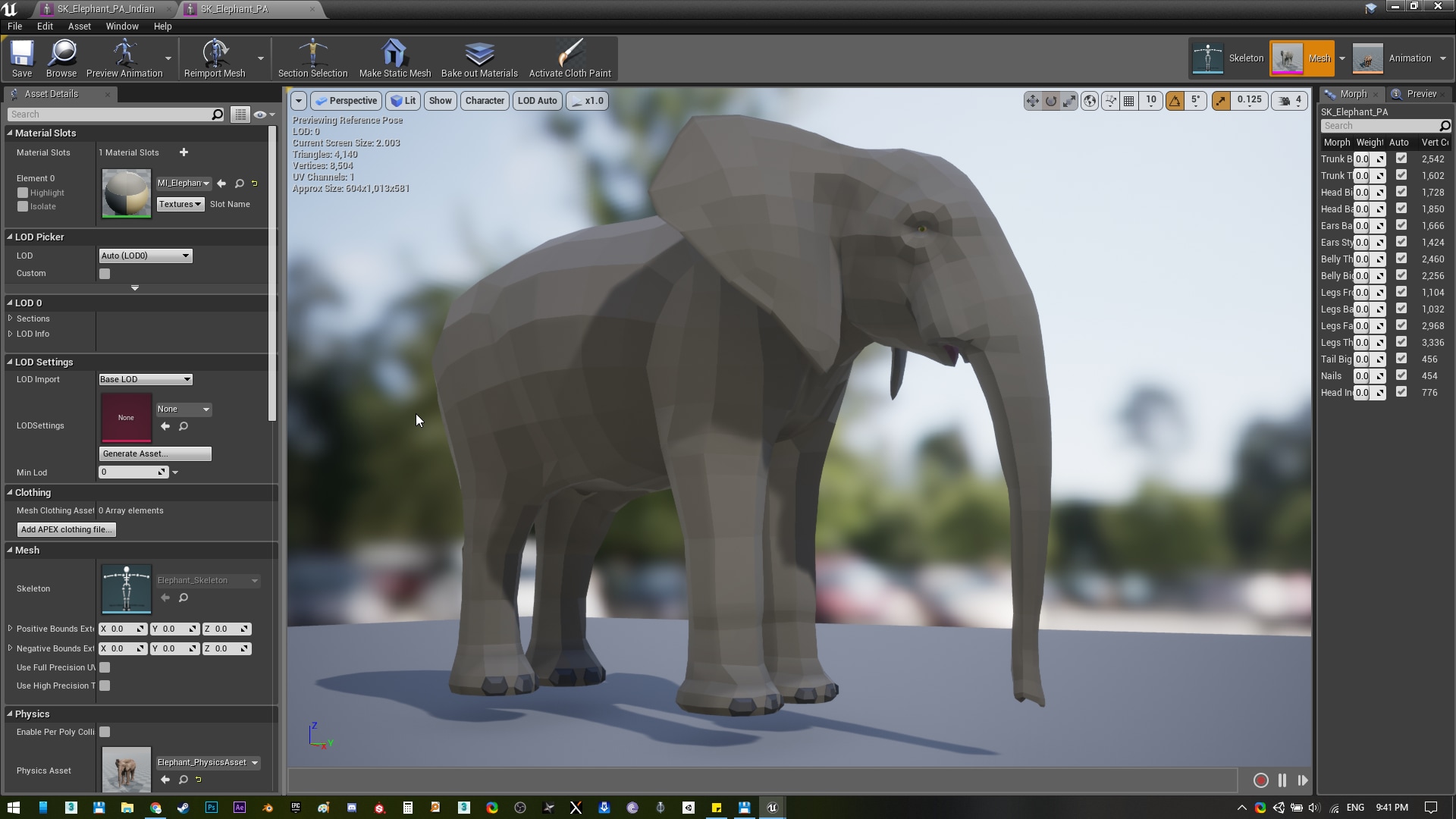This screenshot has height=819, width=1456.
Task: Pause the preview playback
Action: [x=1282, y=780]
